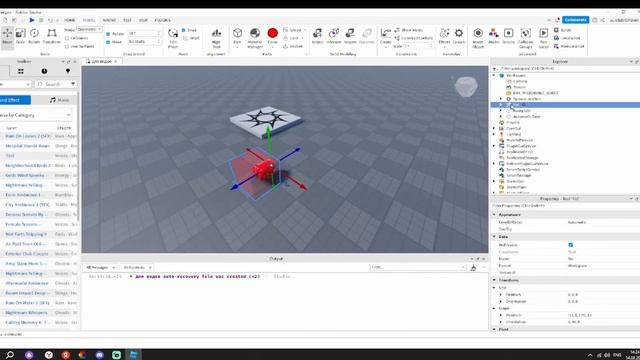
Task: Switch to the TEST ribbon tab
Action: tap(127, 20)
